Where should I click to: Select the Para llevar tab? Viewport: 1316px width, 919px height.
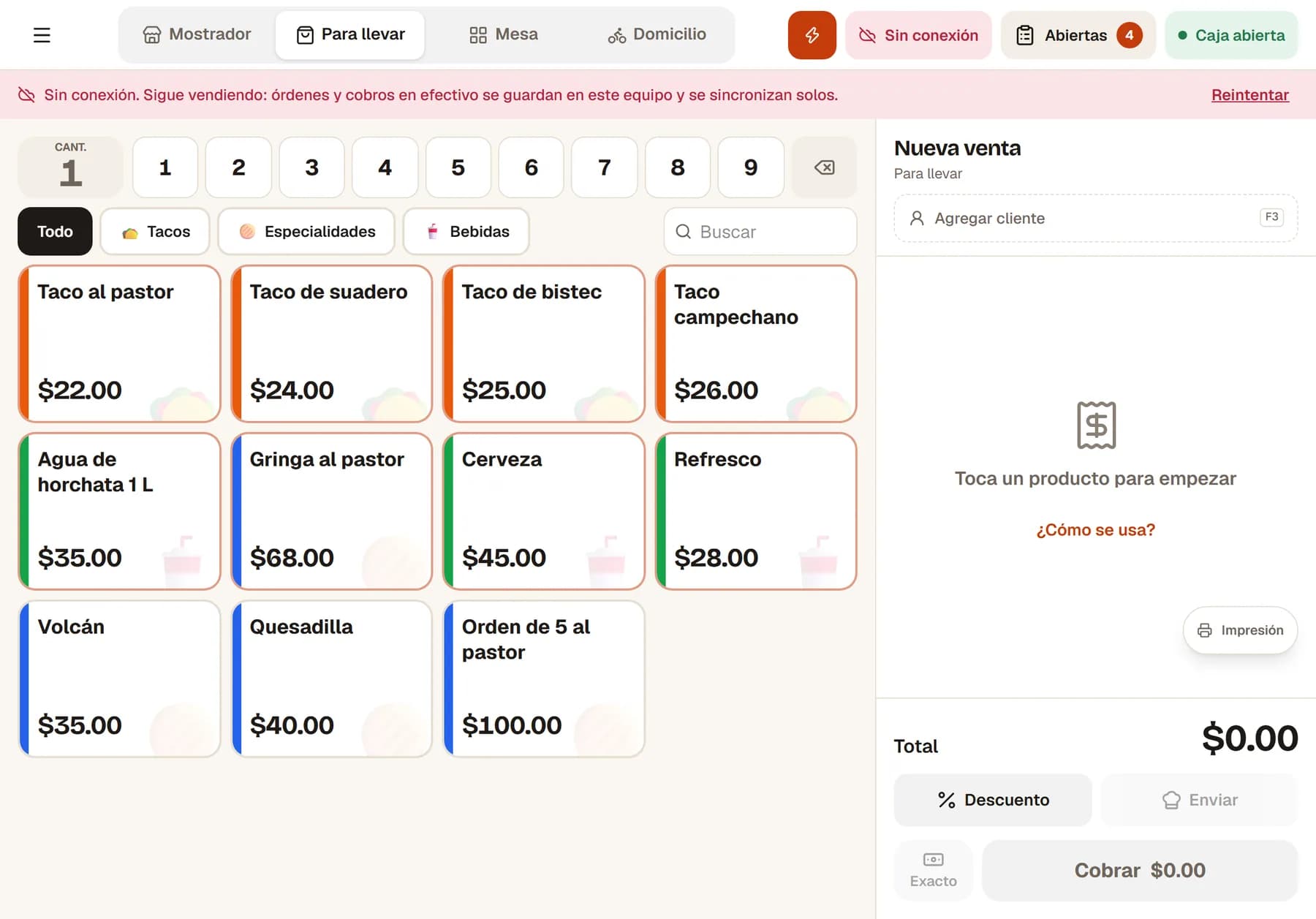pyautogui.click(x=350, y=34)
